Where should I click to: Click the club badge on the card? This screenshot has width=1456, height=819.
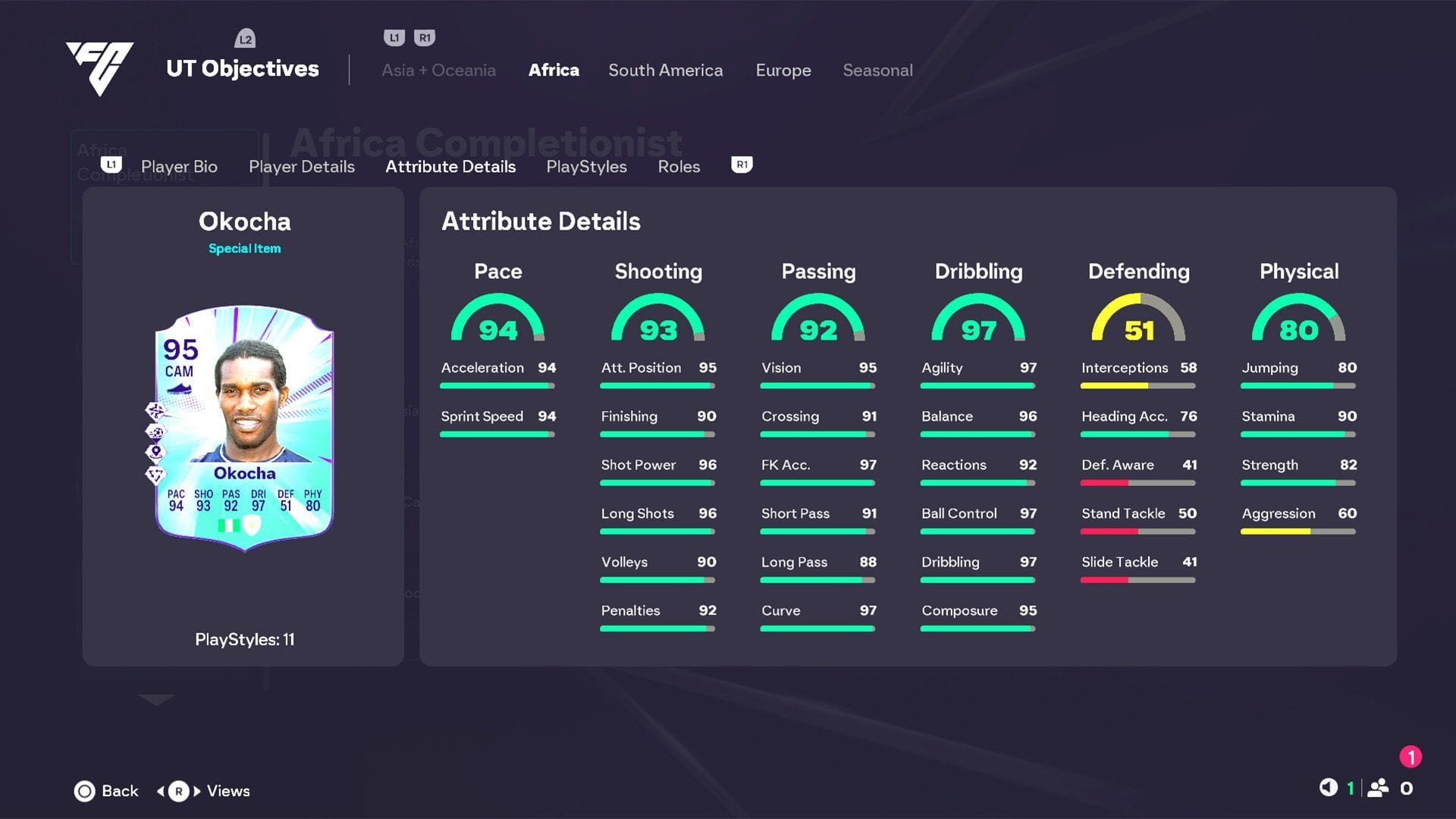click(253, 525)
